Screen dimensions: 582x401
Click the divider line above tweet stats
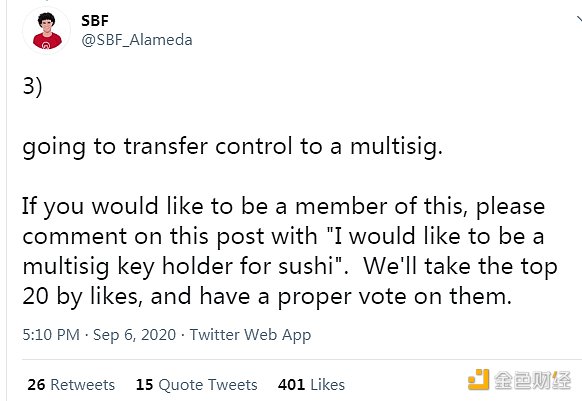(302, 359)
